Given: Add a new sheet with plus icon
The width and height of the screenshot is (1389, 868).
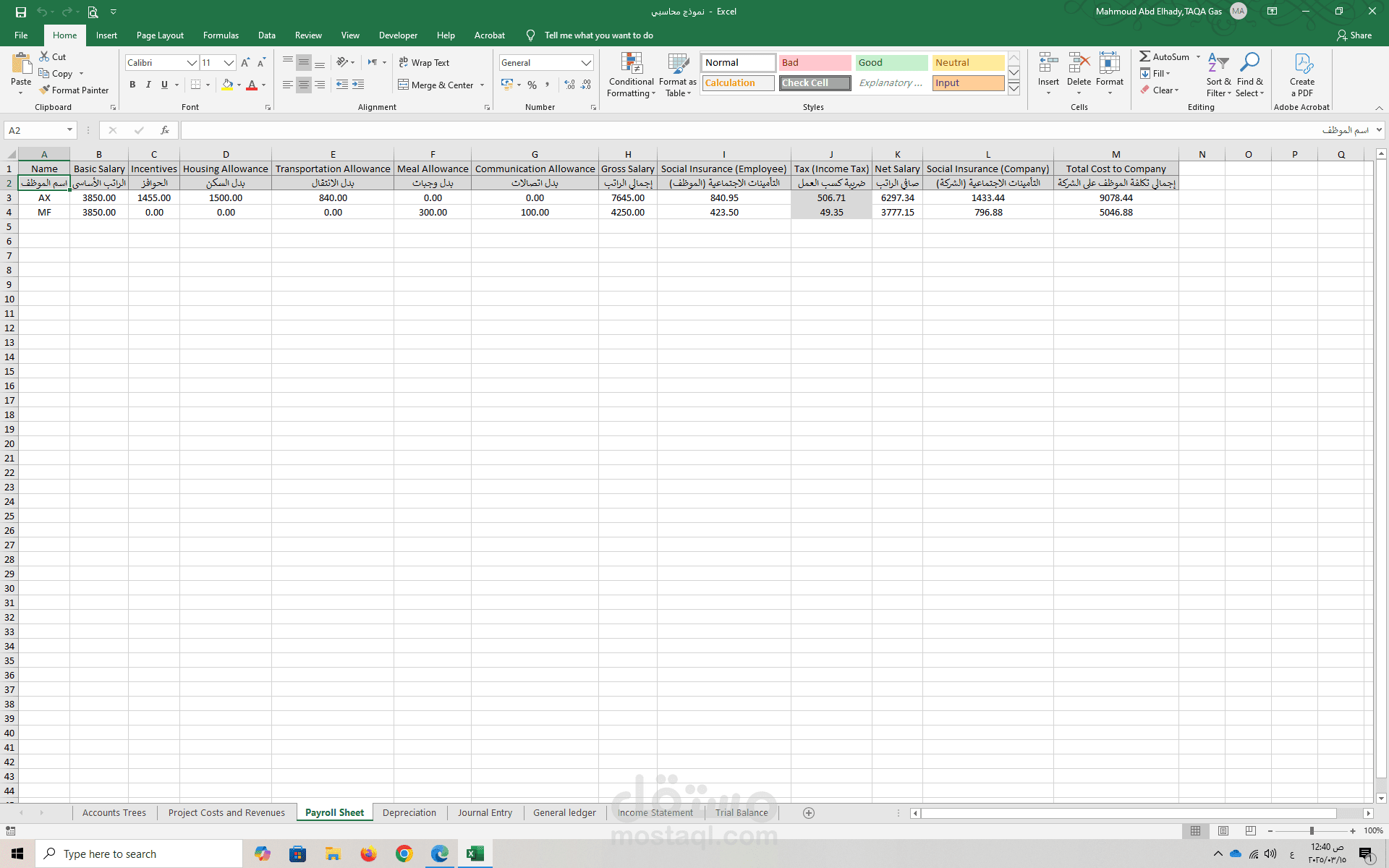Looking at the screenshot, I should [x=809, y=813].
